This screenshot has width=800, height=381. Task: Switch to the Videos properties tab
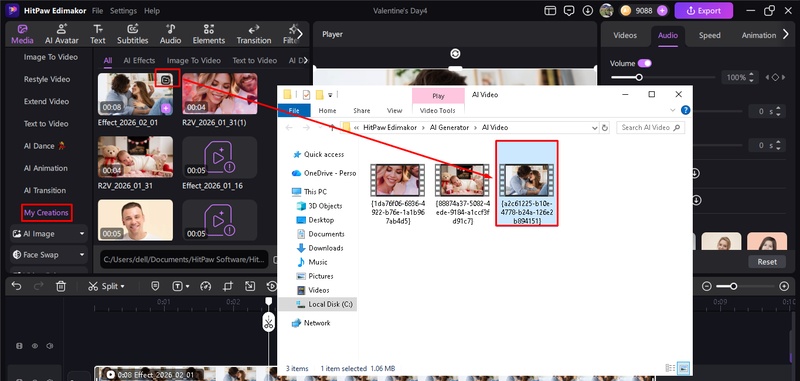click(624, 35)
